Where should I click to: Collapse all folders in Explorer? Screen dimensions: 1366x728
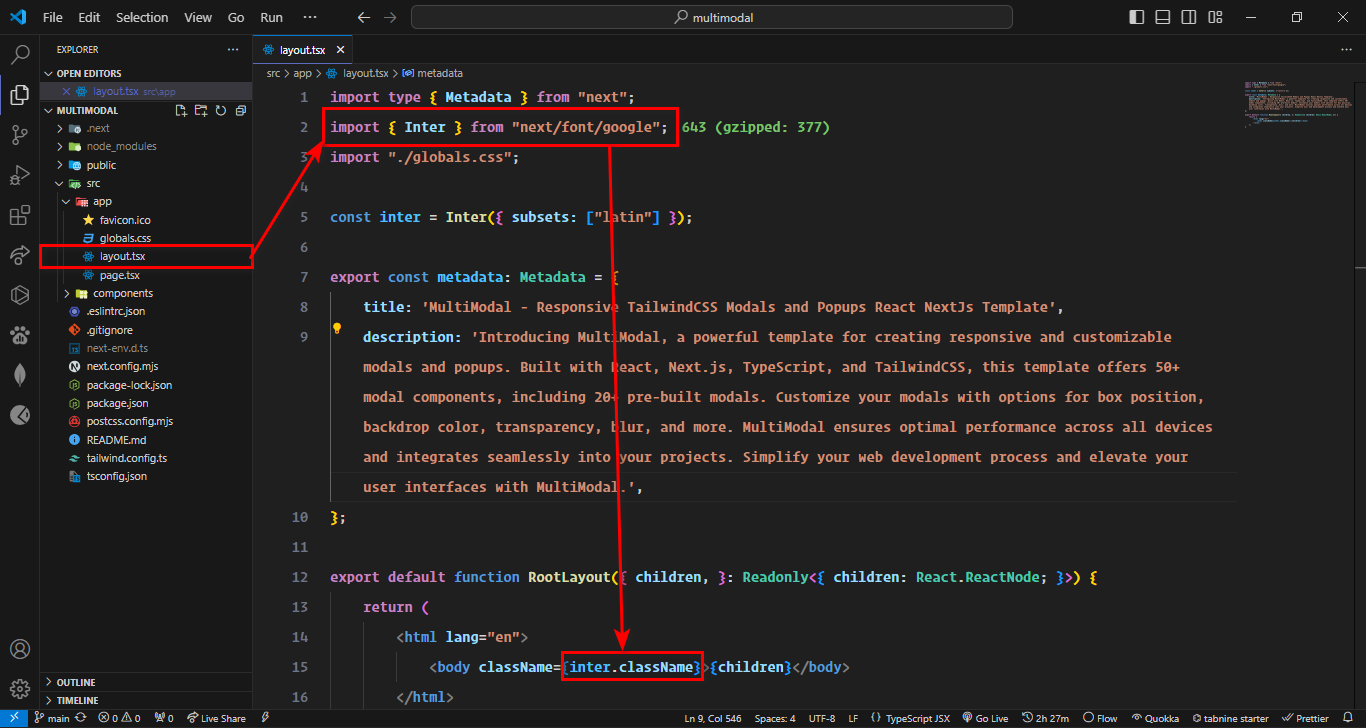click(x=241, y=110)
